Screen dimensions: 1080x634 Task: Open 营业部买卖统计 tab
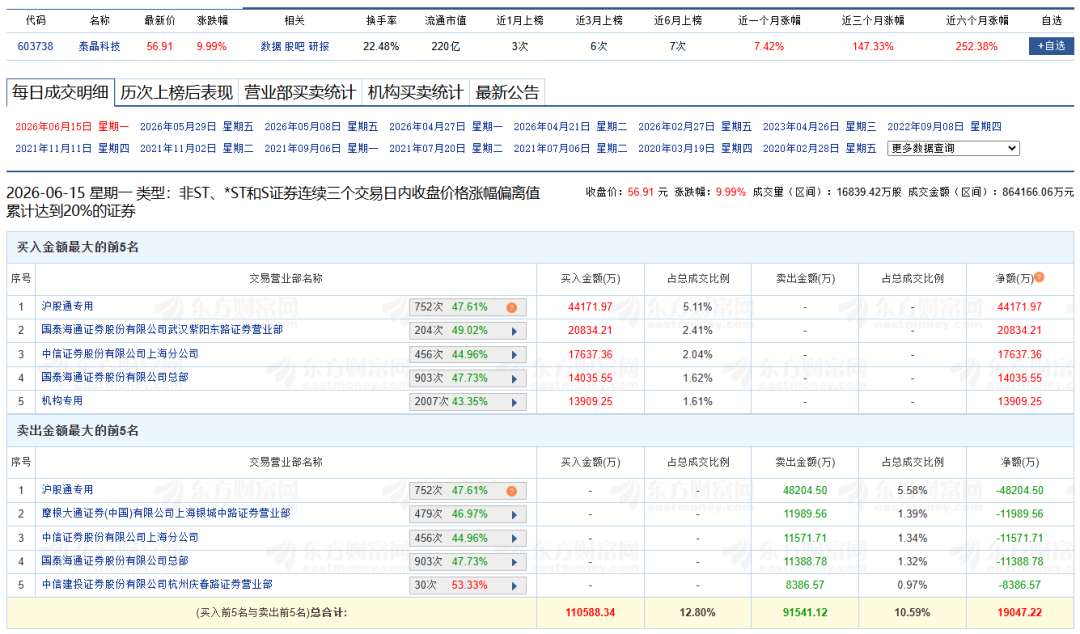click(300, 92)
